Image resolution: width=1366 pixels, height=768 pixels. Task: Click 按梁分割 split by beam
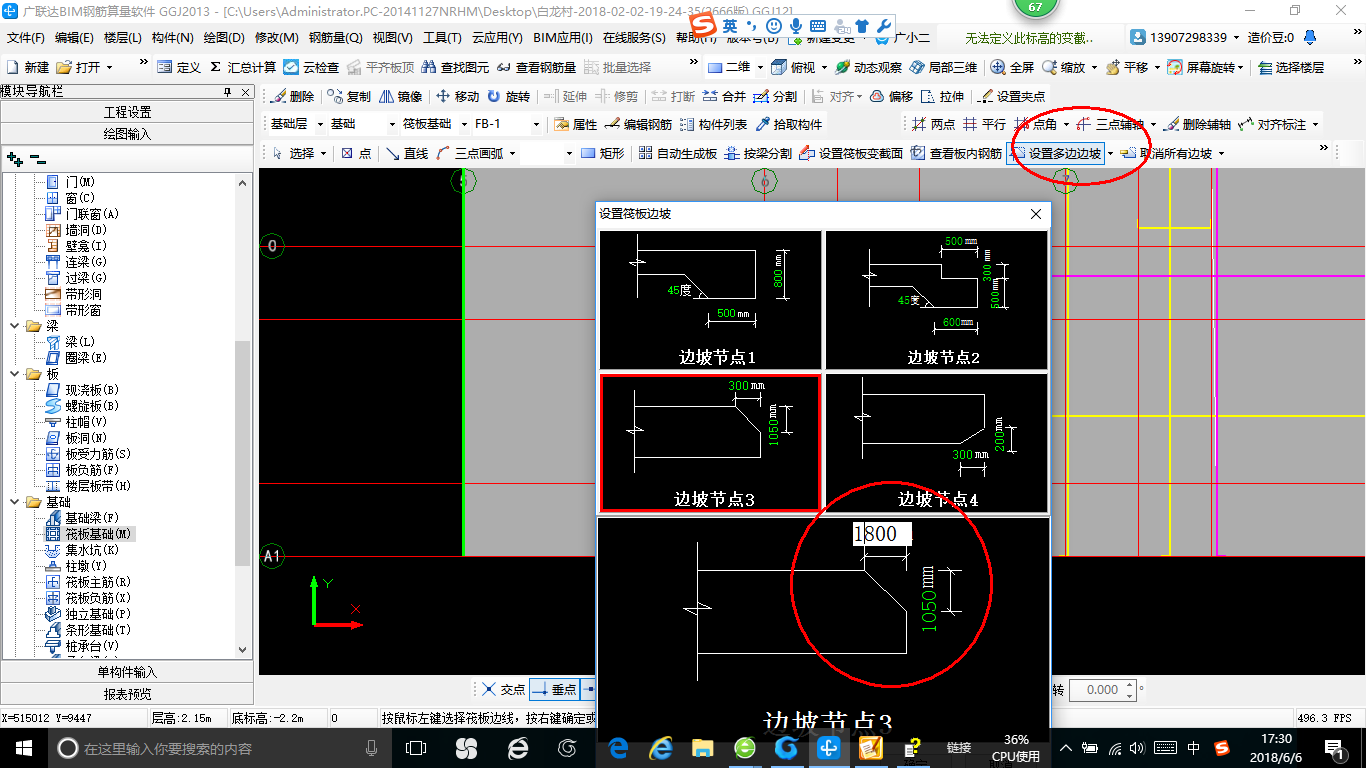pos(758,153)
